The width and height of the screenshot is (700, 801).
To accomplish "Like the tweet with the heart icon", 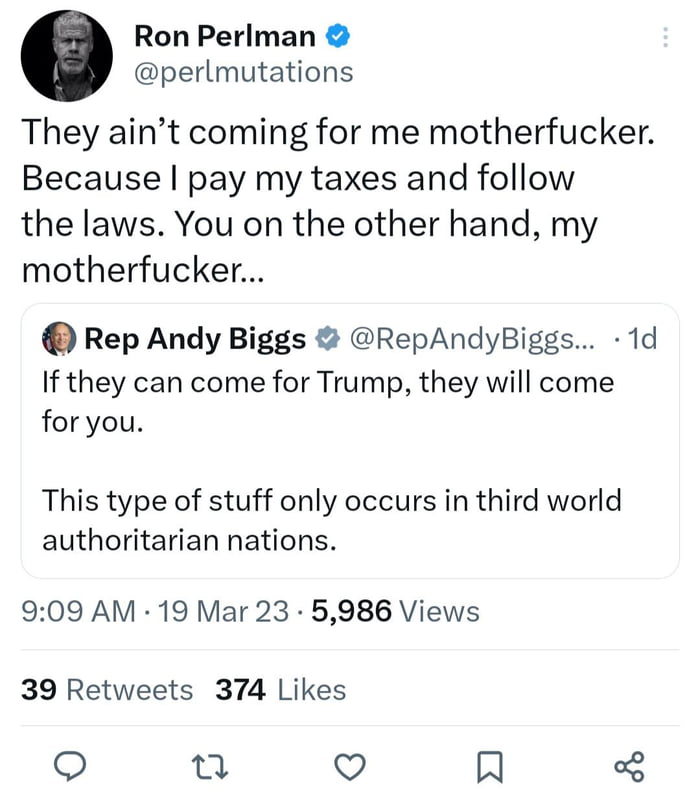I will [x=347, y=766].
